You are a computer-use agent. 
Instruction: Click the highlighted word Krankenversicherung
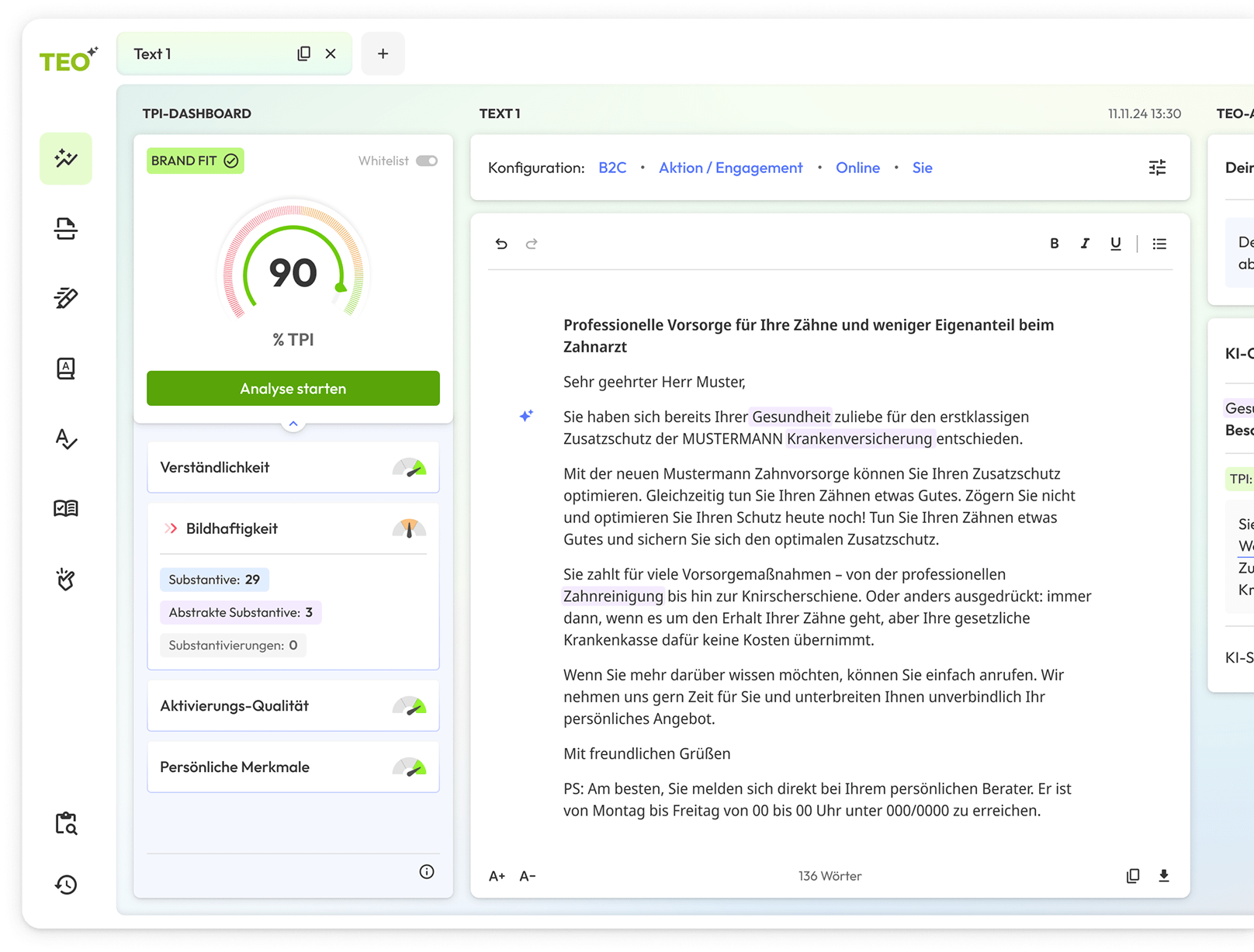(x=859, y=438)
